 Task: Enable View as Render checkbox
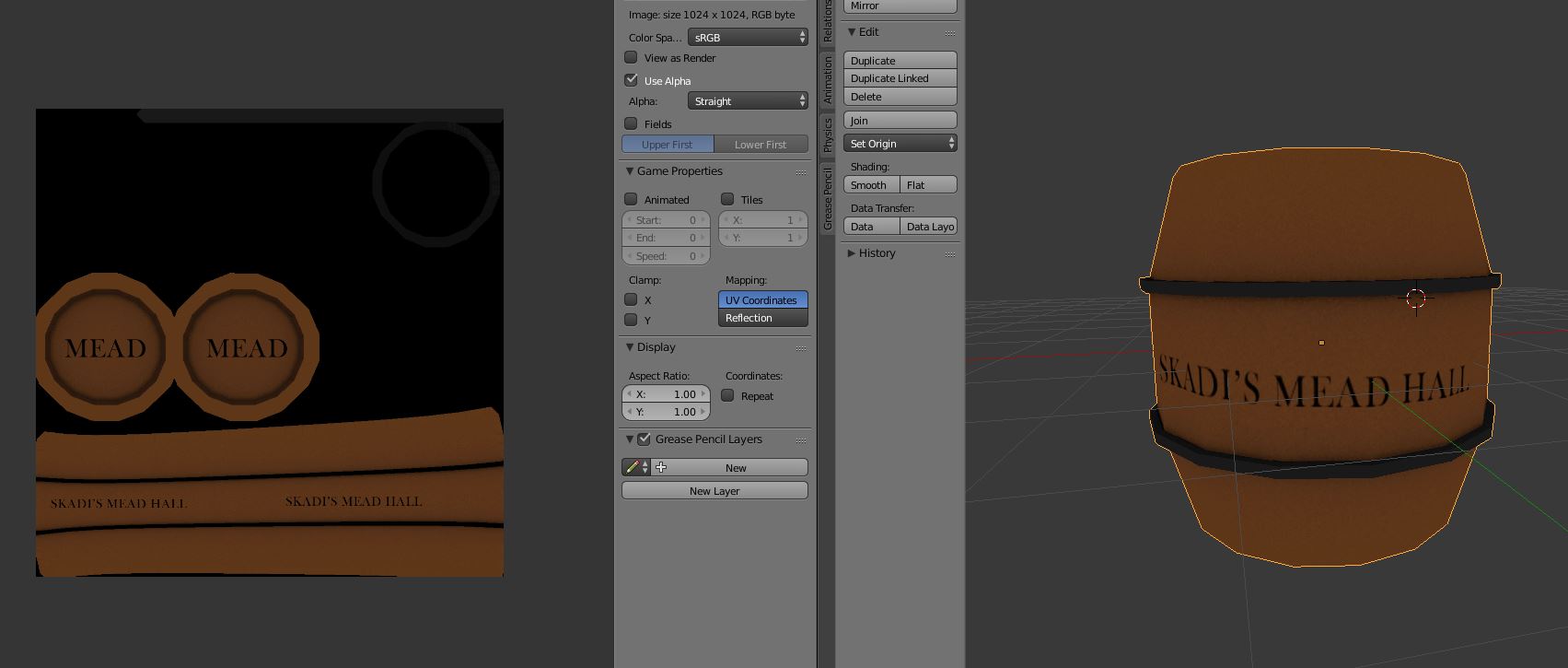click(x=631, y=57)
